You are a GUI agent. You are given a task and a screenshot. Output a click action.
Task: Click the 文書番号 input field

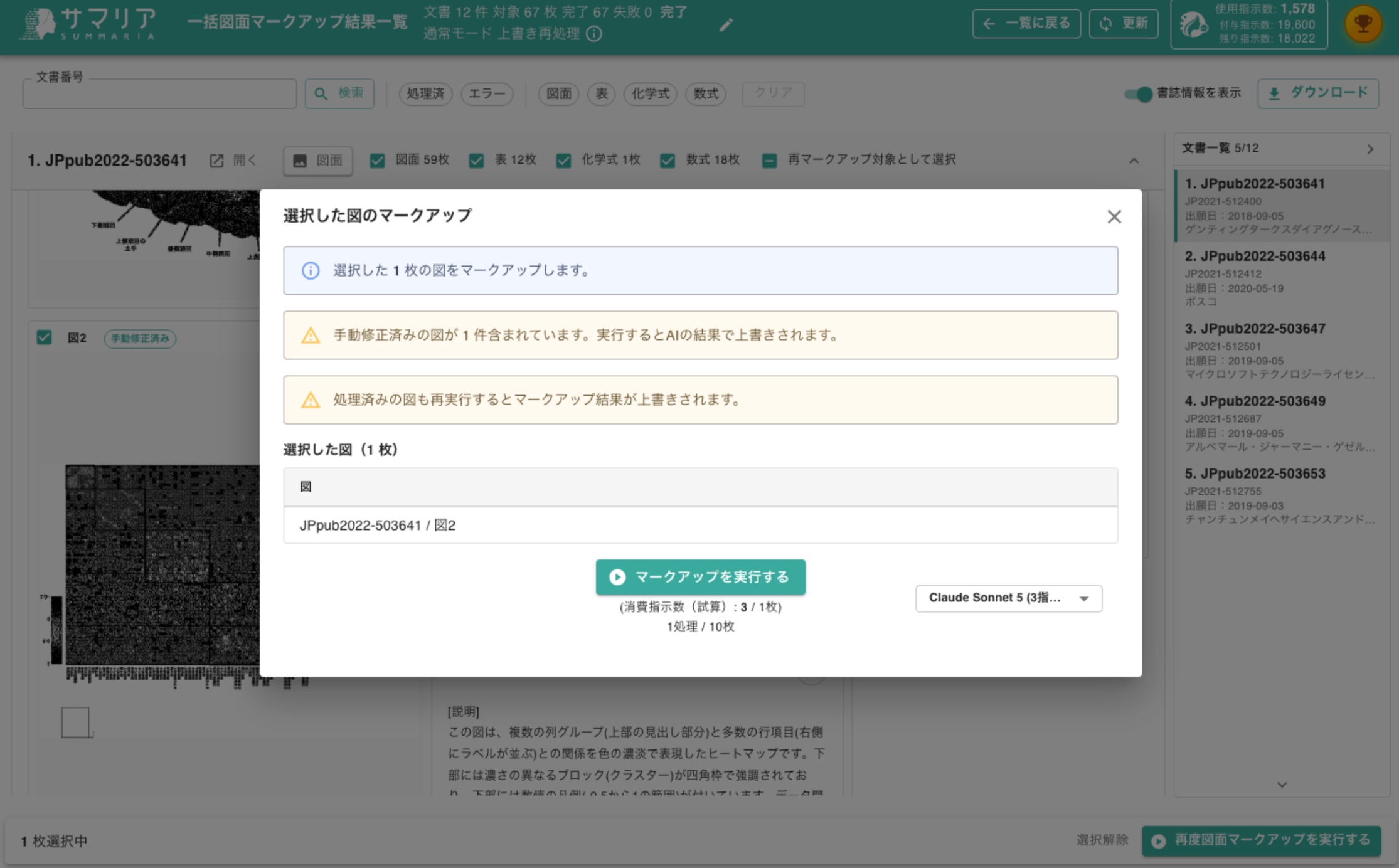(x=159, y=93)
